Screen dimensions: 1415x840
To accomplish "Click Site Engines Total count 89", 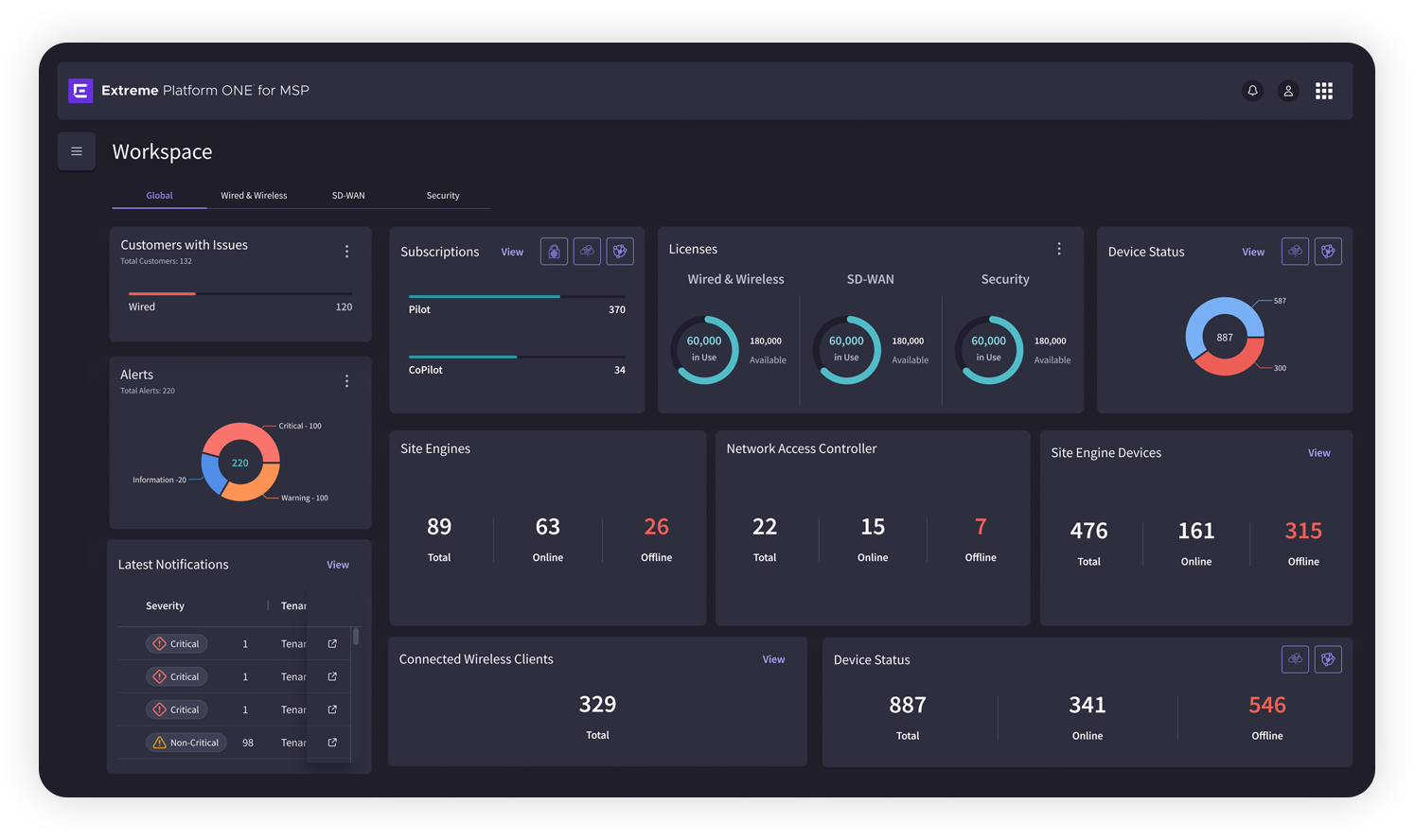I will (439, 527).
